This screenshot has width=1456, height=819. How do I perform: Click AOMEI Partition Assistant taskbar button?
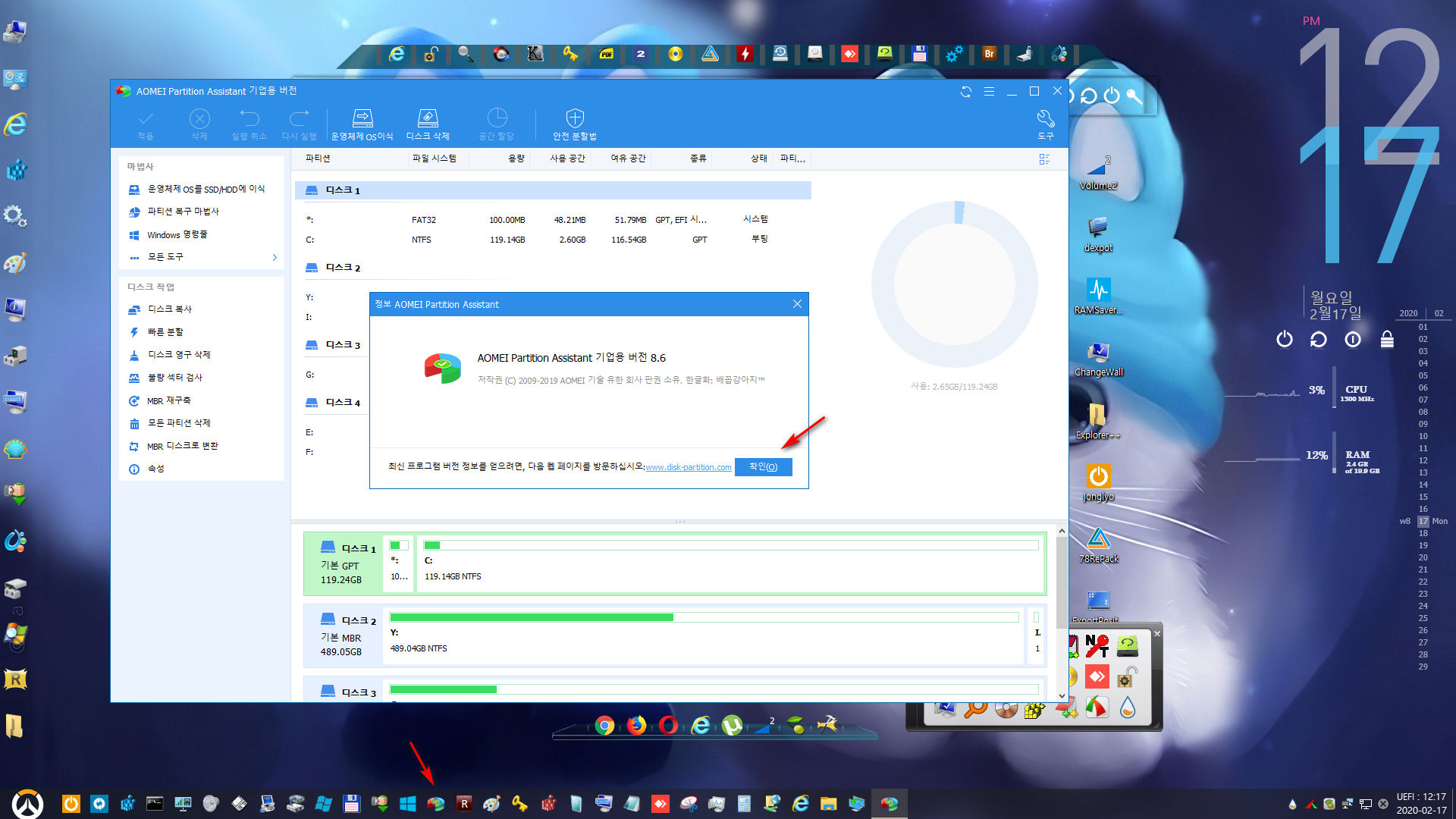pos(889,804)
